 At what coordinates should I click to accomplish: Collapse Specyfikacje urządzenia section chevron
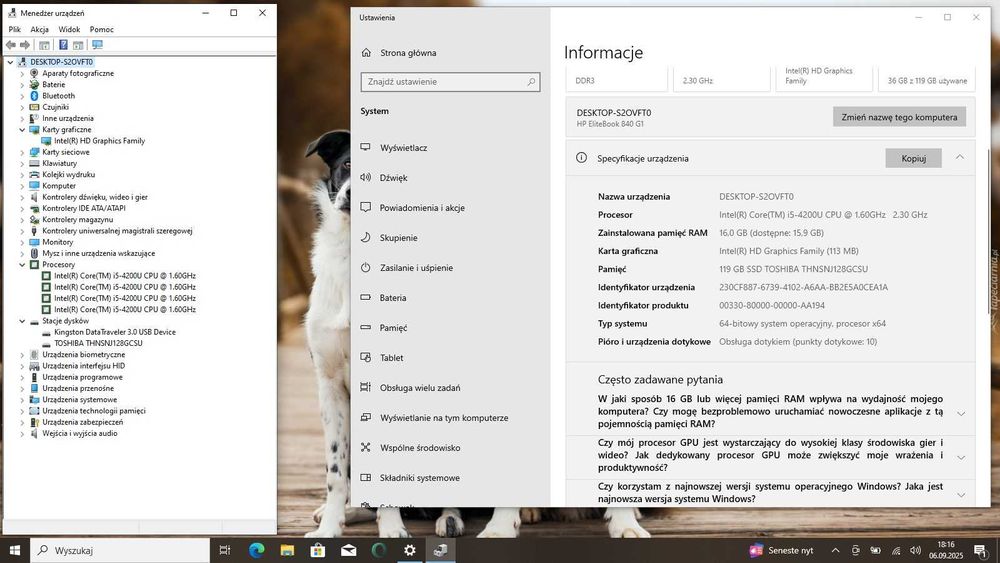(x=960, y=157)
